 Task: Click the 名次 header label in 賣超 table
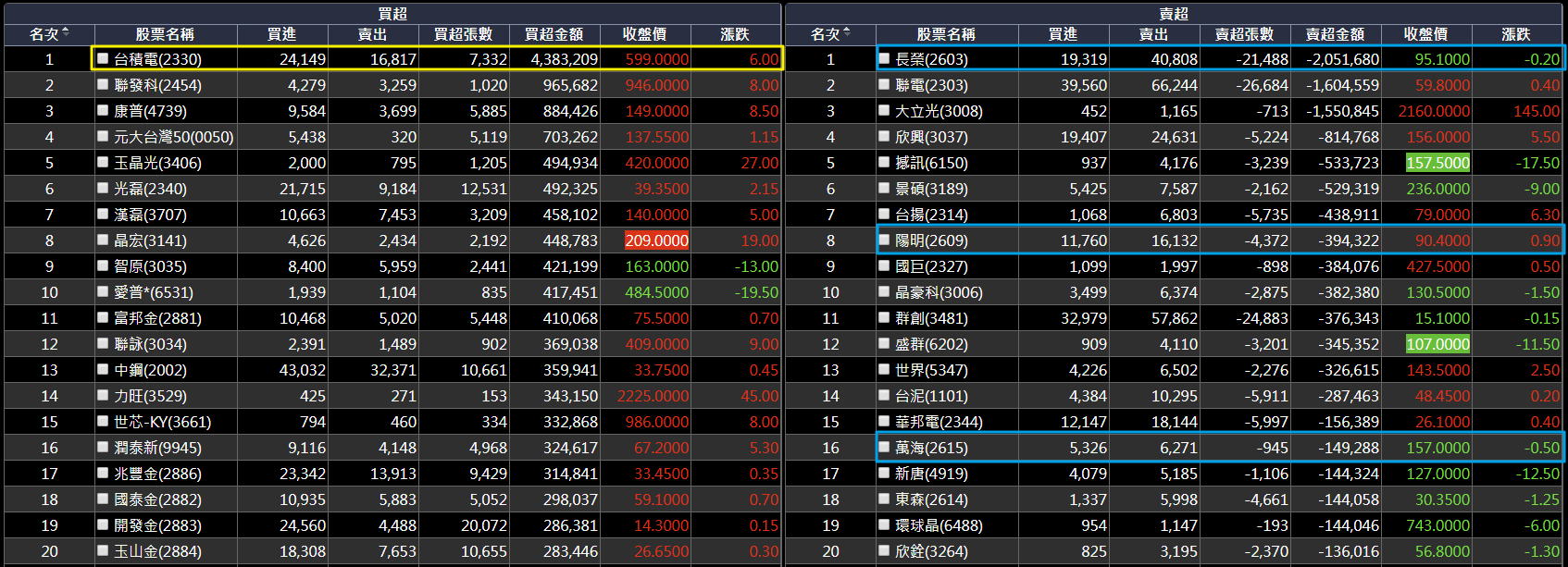[826, 34]
